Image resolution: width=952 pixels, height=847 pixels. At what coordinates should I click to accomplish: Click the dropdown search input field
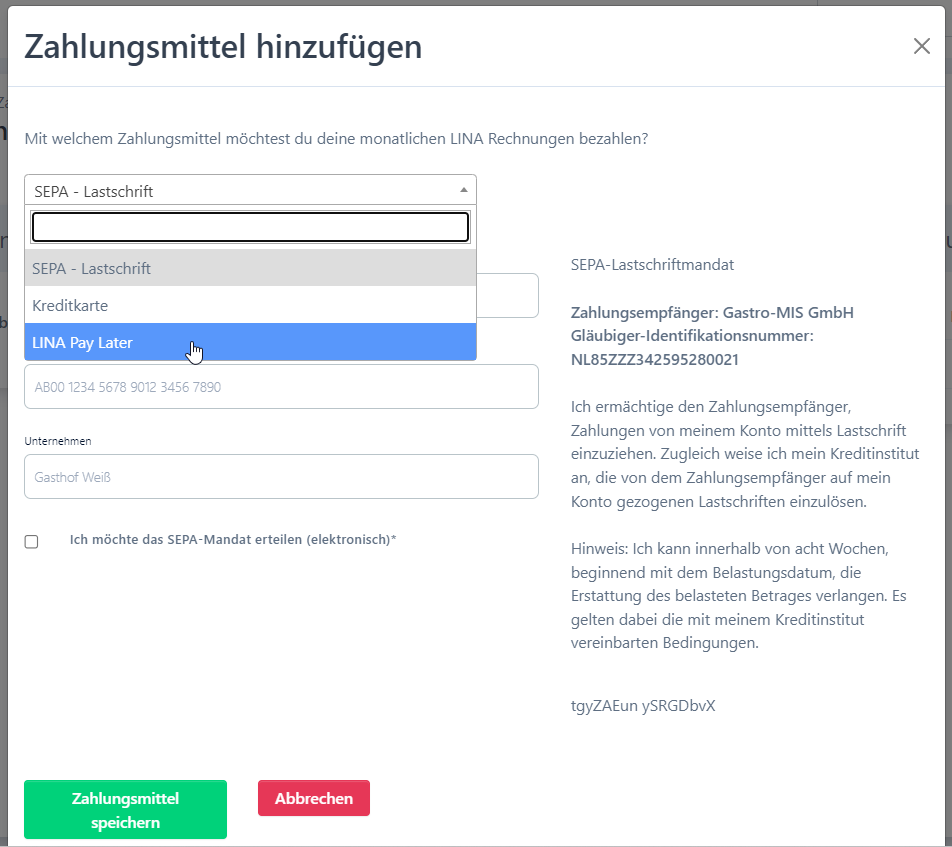tap(250, 227)
